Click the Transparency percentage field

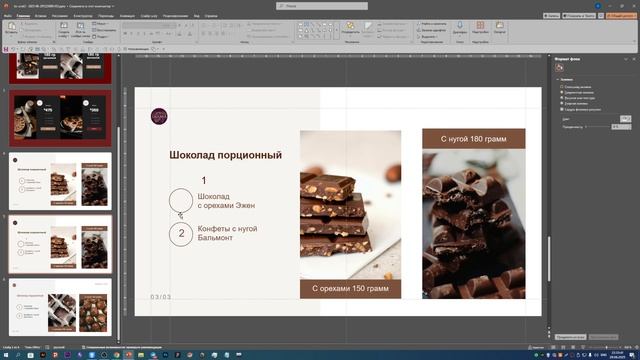pos(621,127)
